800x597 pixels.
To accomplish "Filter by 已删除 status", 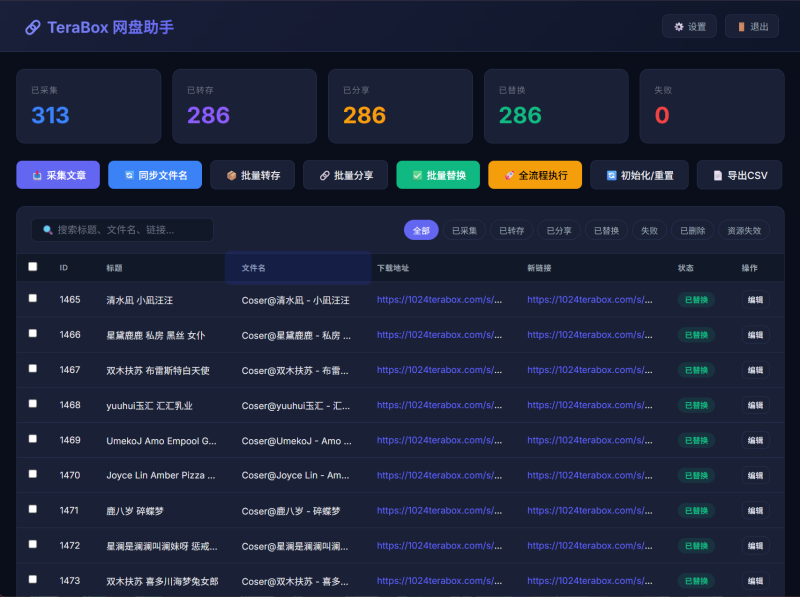I will 692,230.
